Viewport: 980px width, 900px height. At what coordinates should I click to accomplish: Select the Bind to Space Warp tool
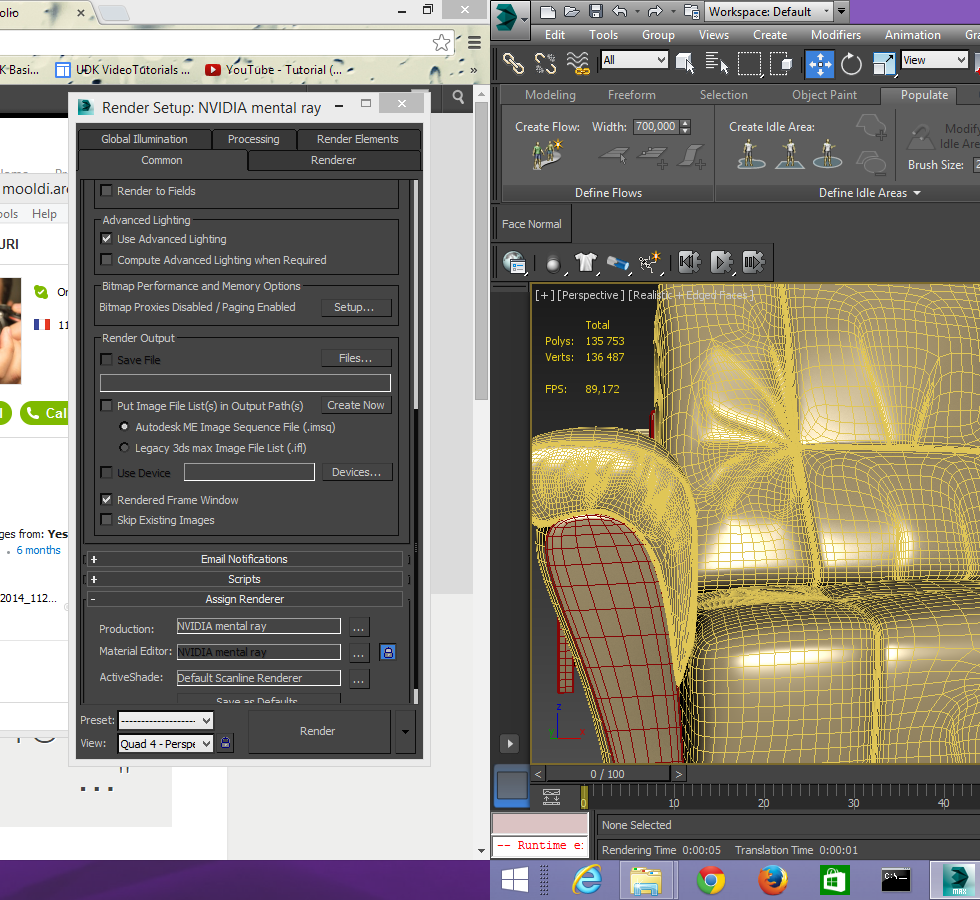tap(578, 63)
